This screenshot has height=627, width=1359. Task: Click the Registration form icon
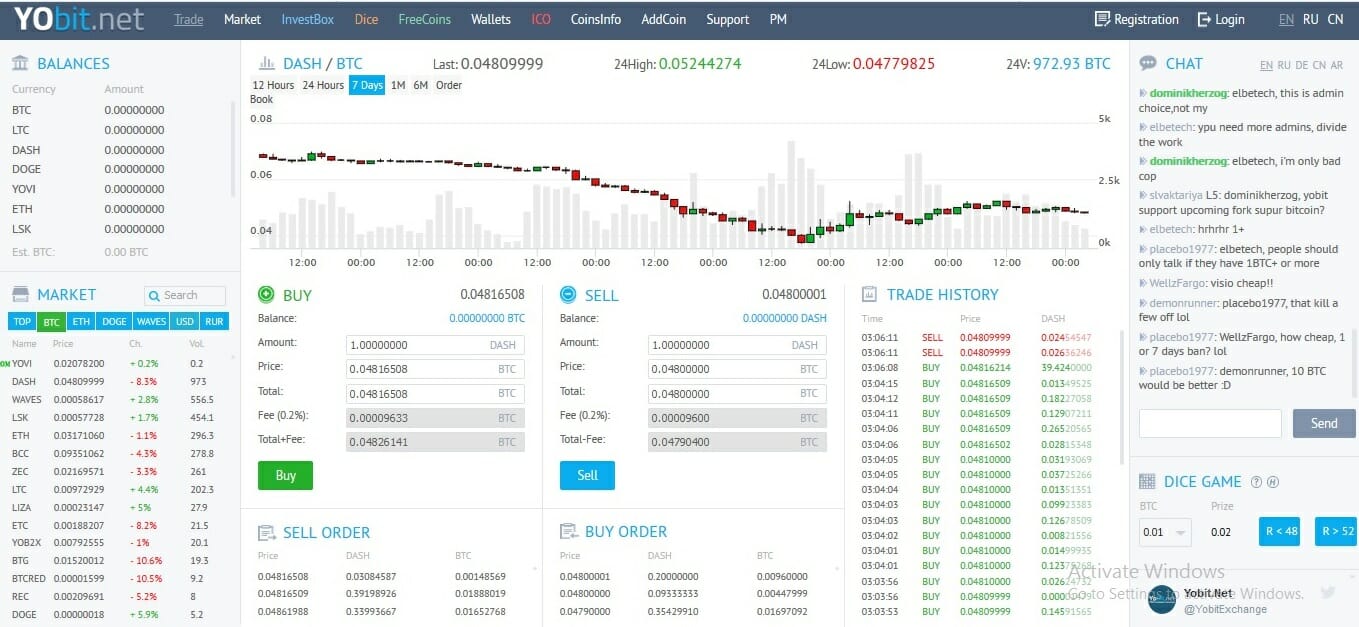click(x=1102, y=19)
